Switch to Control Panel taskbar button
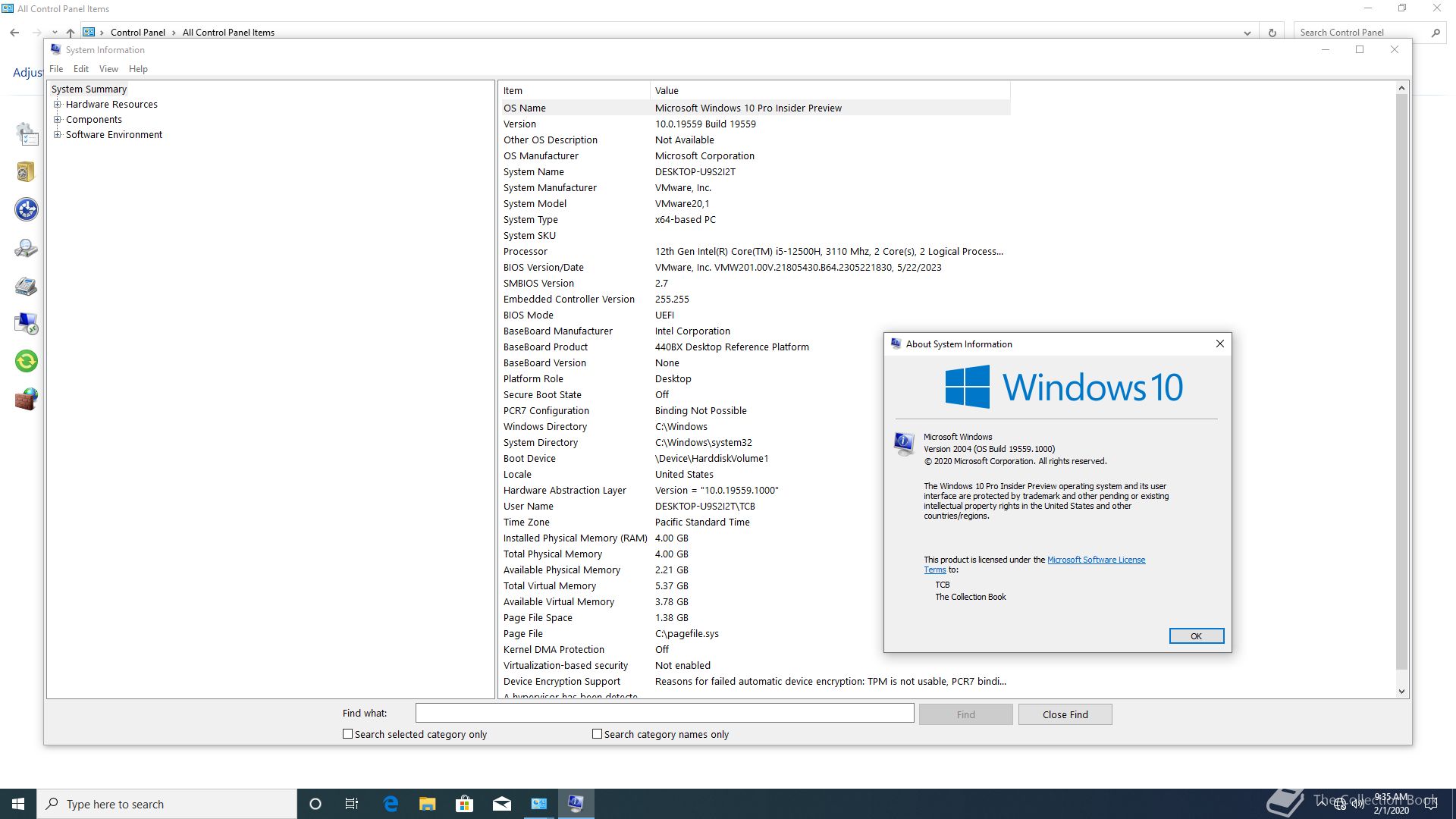 point(538,804)
